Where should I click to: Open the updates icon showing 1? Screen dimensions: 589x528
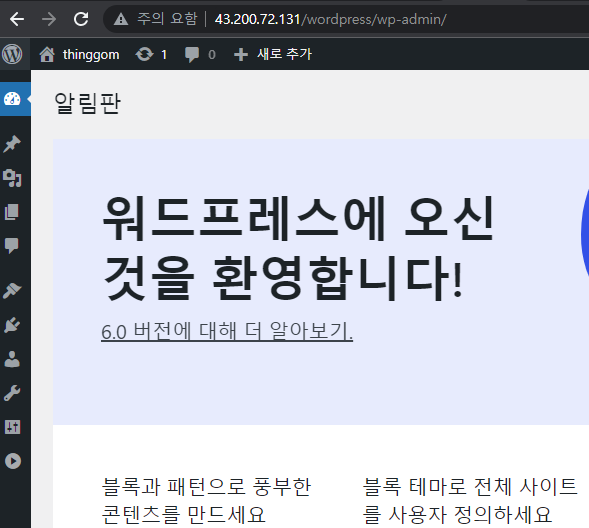(x=151, y=54)
